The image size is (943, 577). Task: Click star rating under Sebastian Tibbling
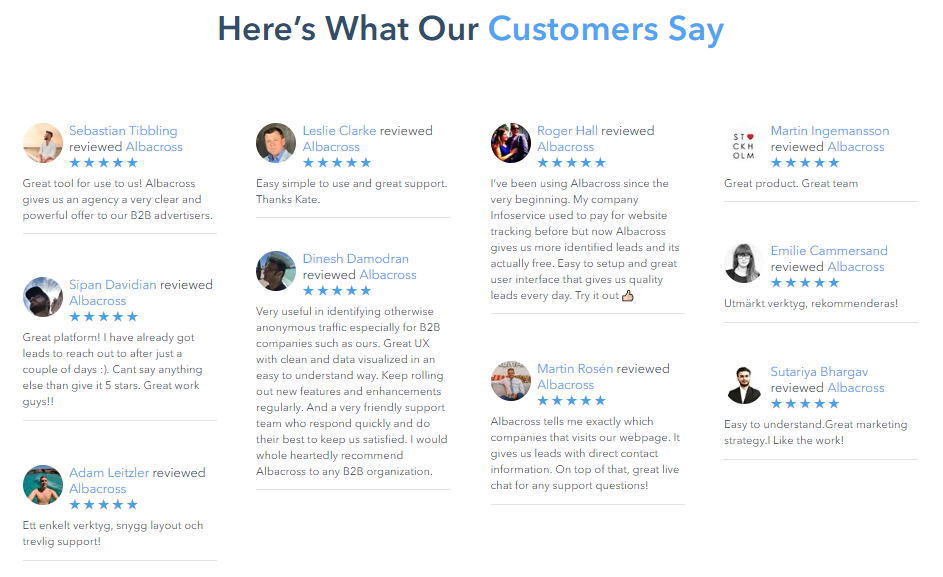click(103, 162)
